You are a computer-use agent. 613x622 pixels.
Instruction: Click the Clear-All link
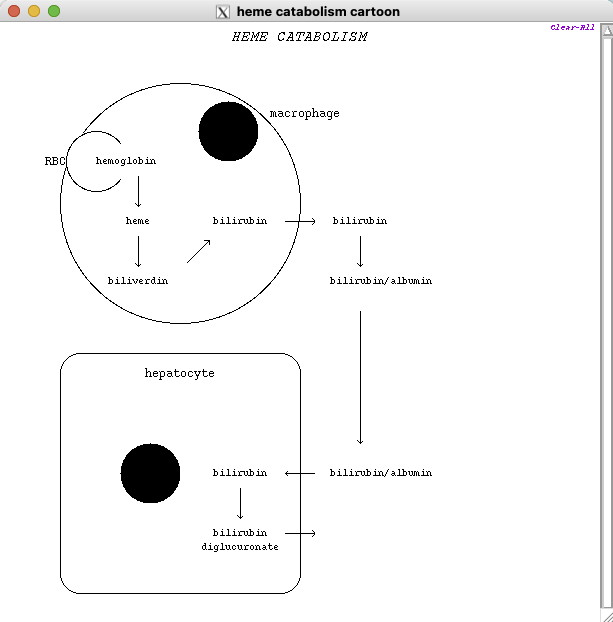pyautogui.click(x=572, y=27)
